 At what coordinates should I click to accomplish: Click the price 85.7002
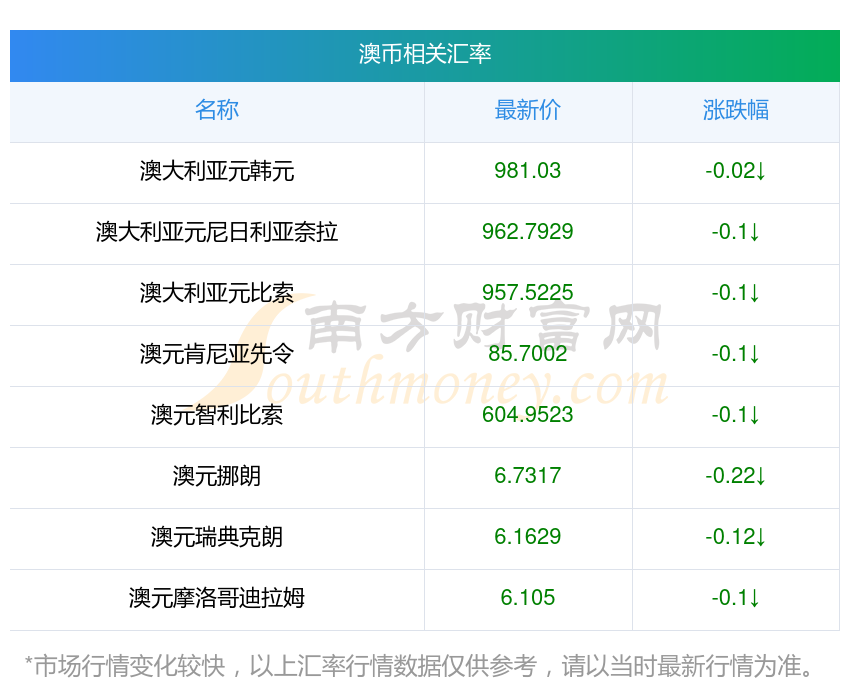tap(527, 354)
